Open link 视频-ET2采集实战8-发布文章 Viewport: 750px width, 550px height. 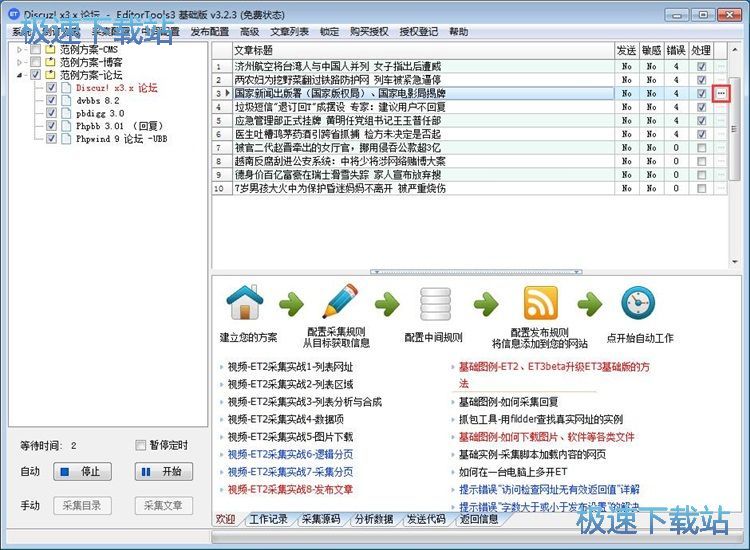(x=290, y=489)
